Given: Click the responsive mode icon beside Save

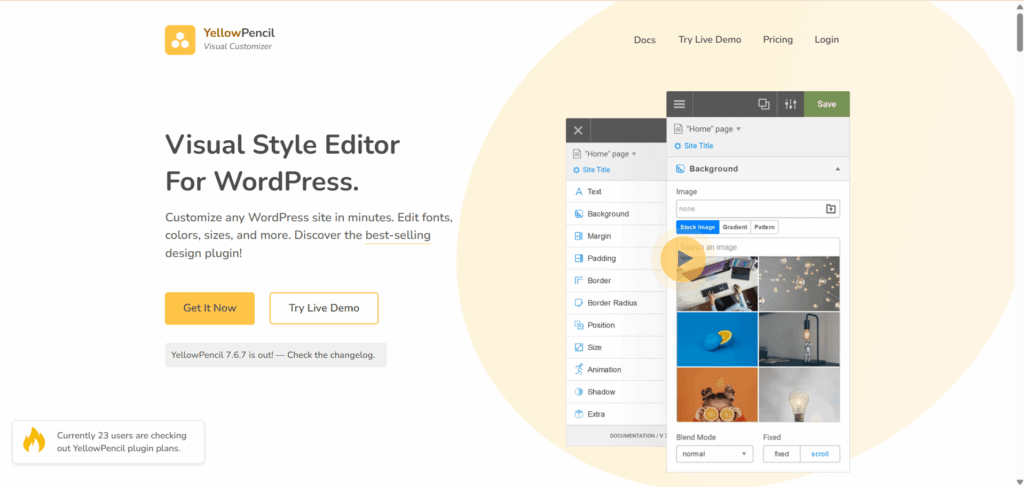Looking at the screenshot, I should (x=763, y=104).
